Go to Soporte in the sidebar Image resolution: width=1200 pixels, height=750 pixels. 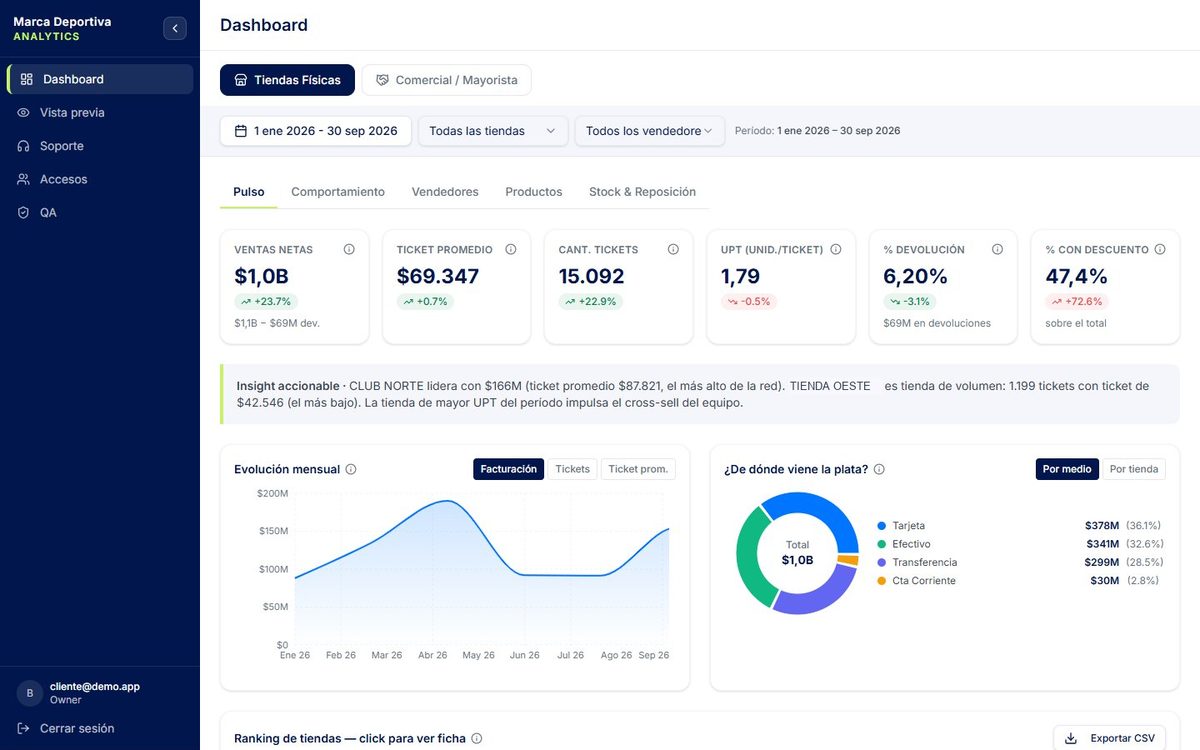pos(100,146)
